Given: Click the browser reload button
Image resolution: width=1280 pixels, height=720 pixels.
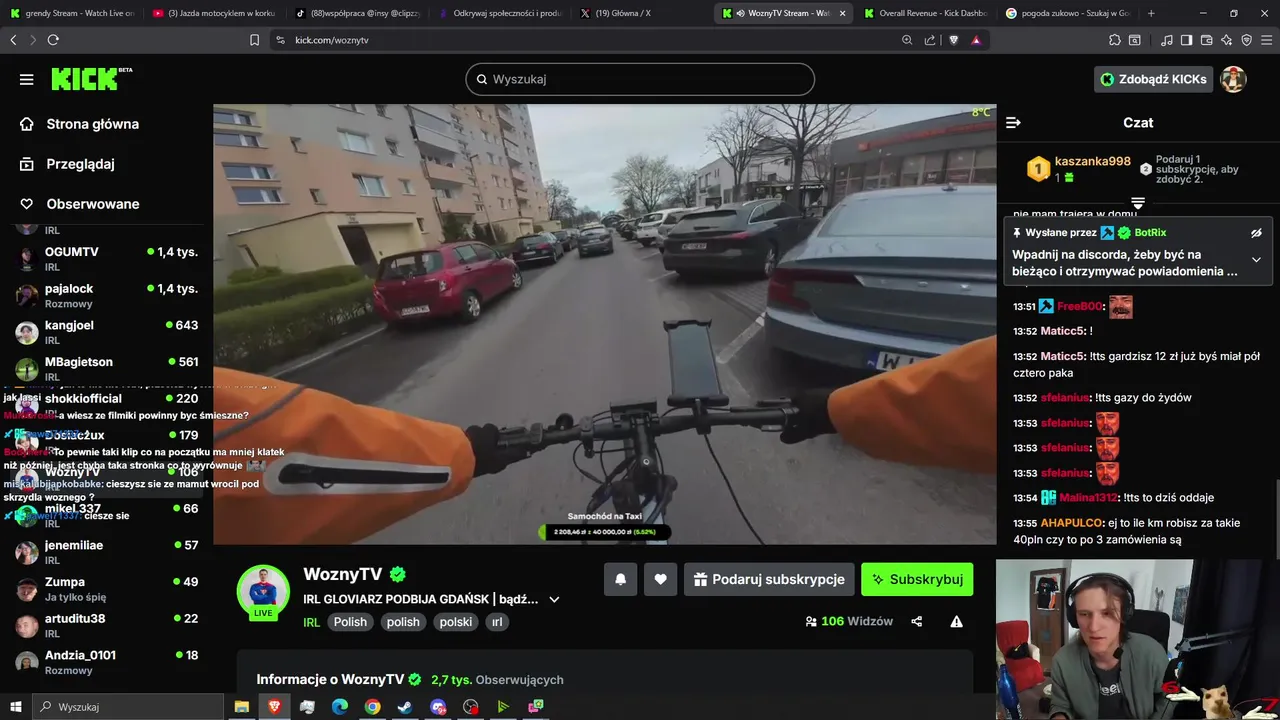Looking at the screenshot, I should (53, 40).
